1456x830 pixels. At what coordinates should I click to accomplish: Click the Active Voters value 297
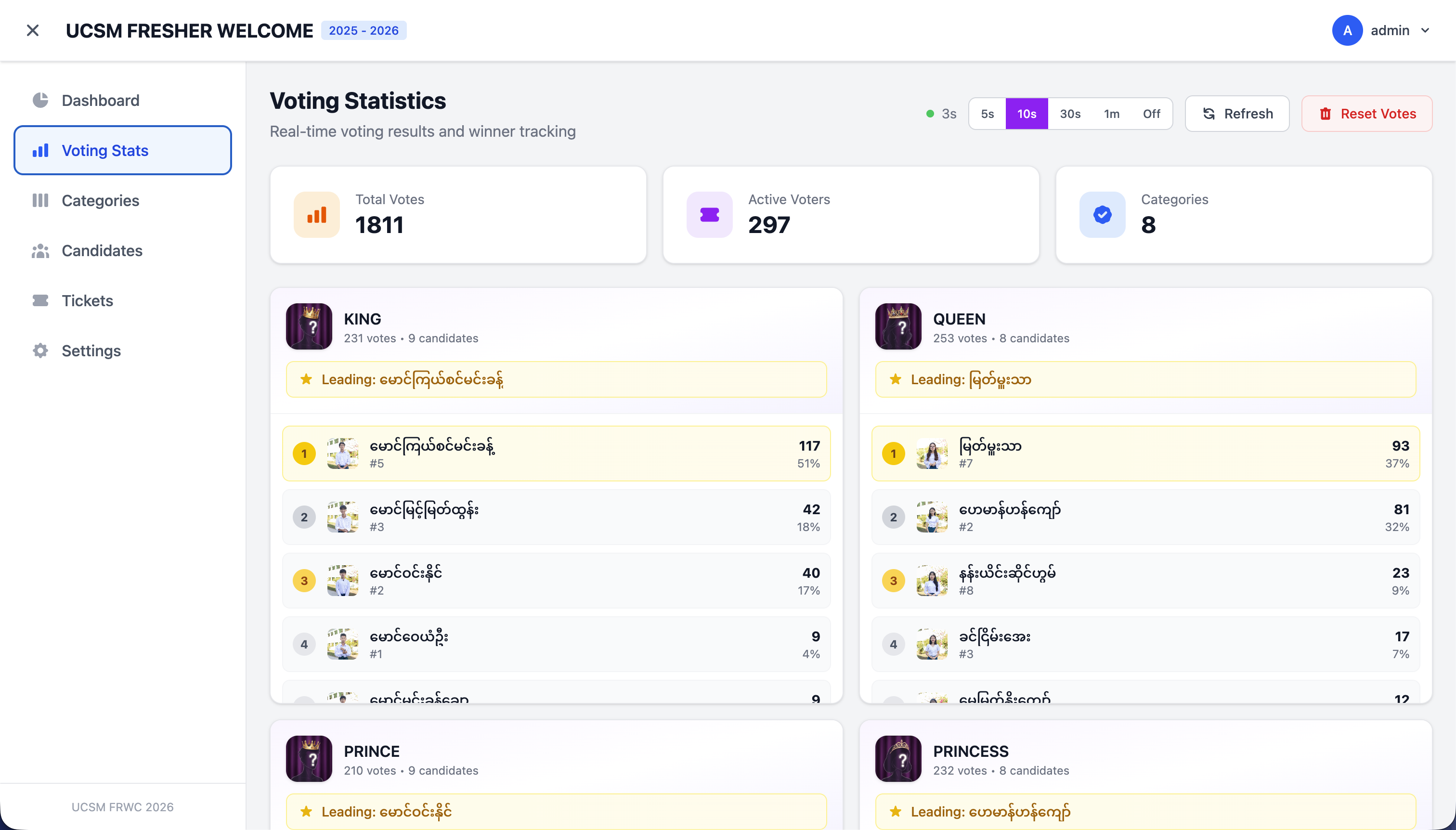tap(769, 225)
